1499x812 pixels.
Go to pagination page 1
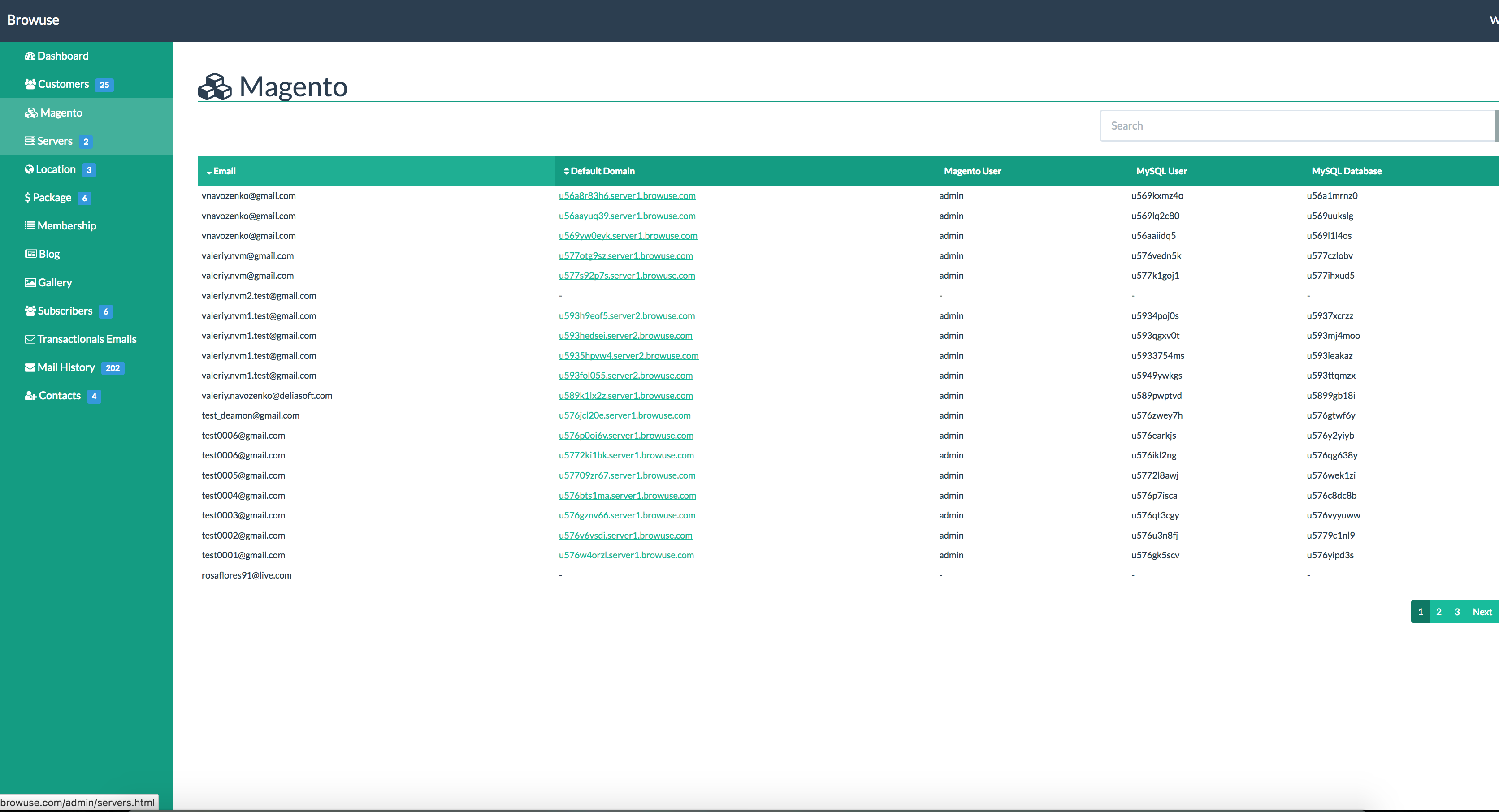point(1421,612)
